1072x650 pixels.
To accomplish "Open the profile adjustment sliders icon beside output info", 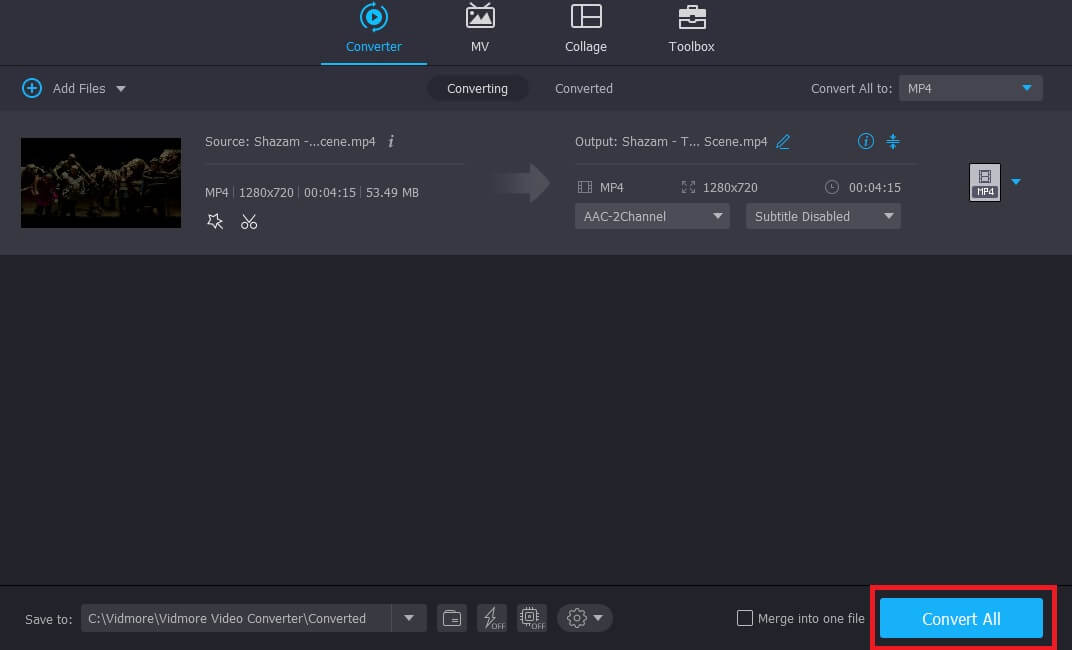I will tap(893, 141).
